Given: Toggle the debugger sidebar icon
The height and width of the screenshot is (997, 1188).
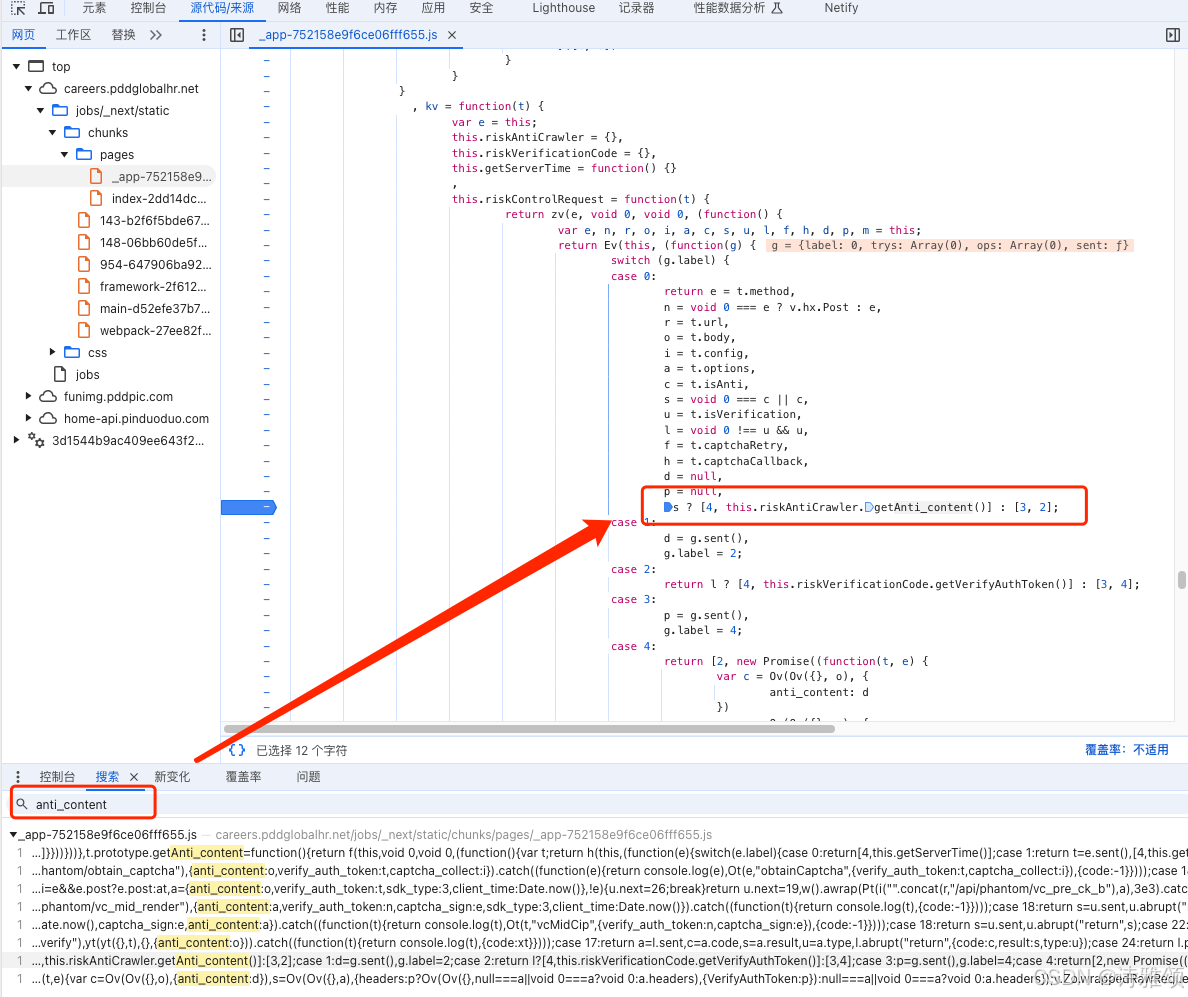Looking at the screenshot, I should (1173, 35).
